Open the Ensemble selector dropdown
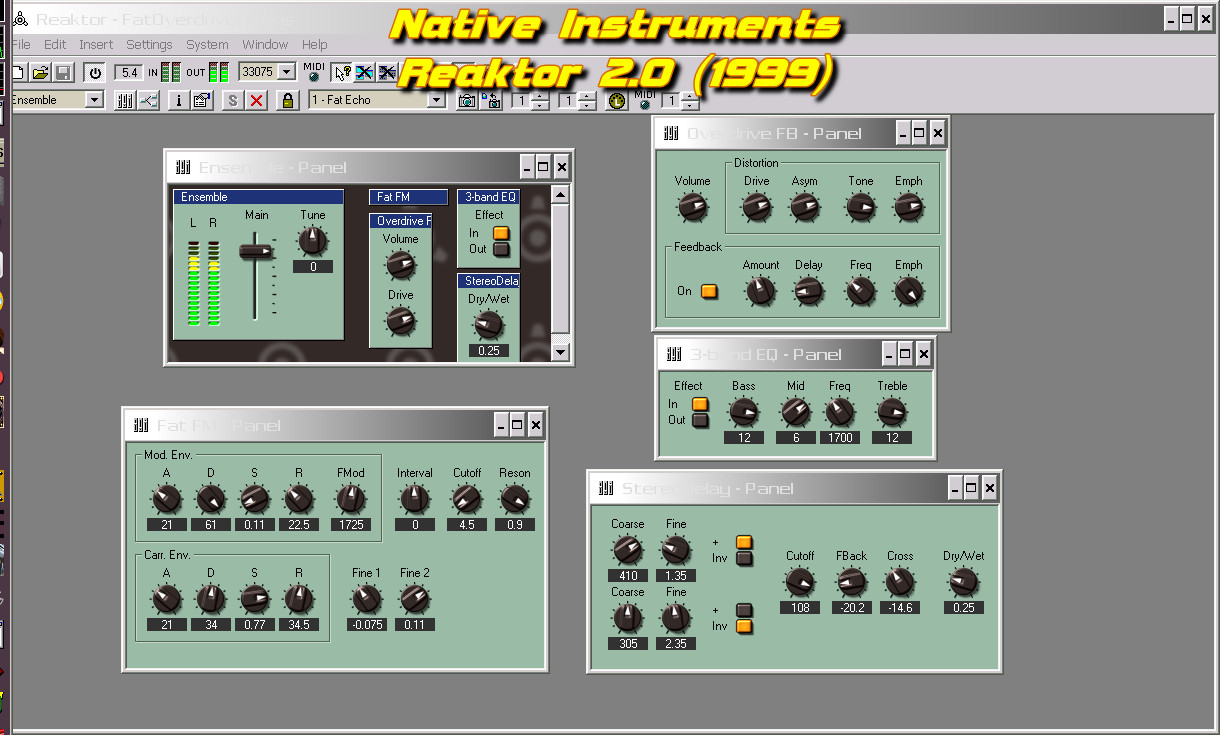This screenshot has width=1220, height=735. click(x=94, y=100)
